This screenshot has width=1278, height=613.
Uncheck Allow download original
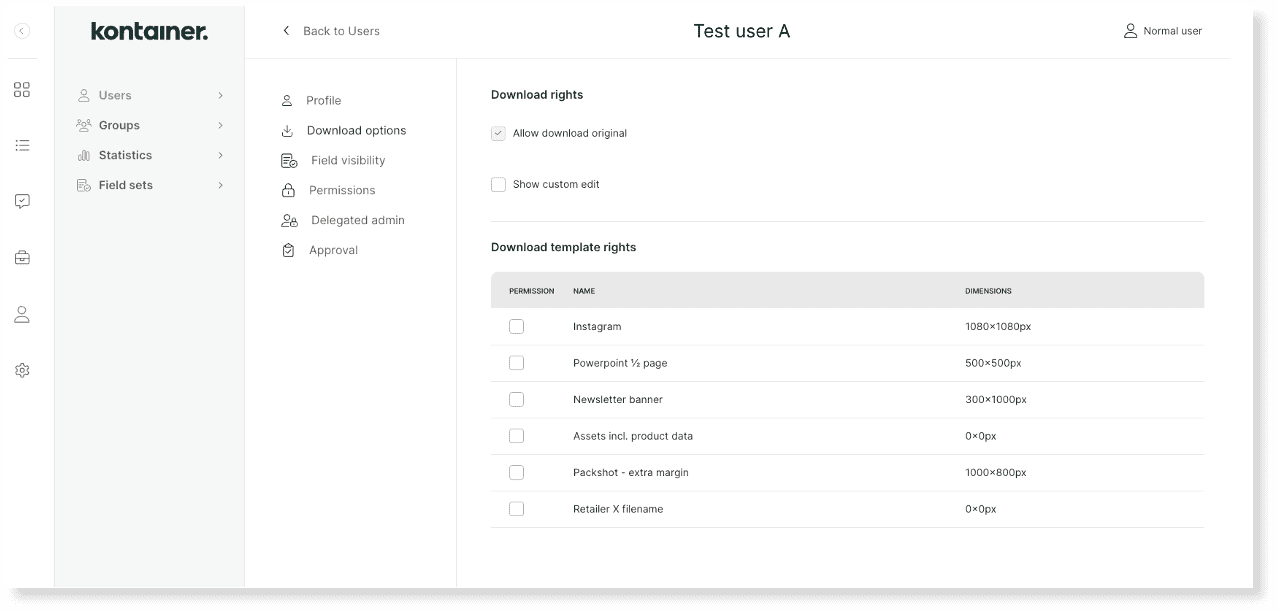[497, 132]
